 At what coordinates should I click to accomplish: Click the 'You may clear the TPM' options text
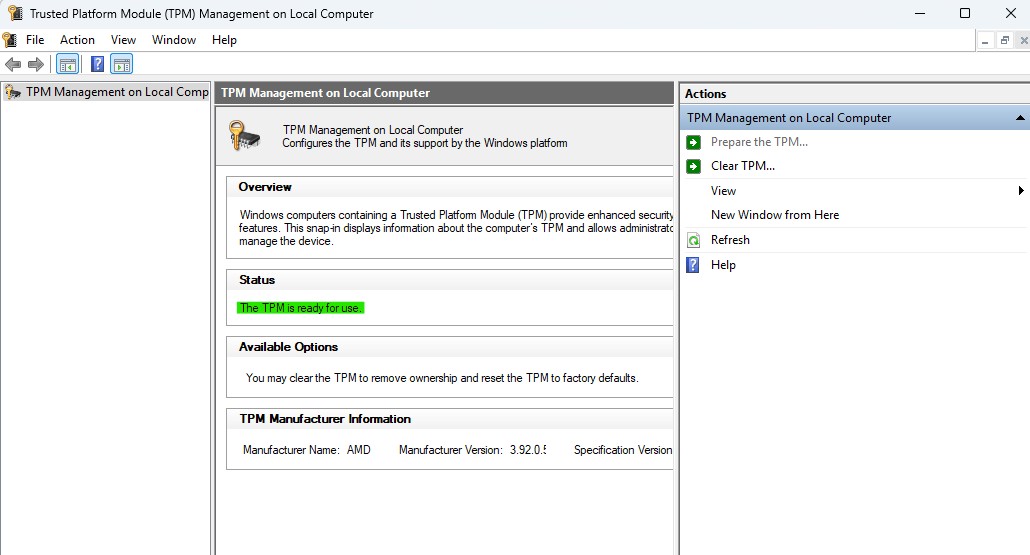pos(442,378)
